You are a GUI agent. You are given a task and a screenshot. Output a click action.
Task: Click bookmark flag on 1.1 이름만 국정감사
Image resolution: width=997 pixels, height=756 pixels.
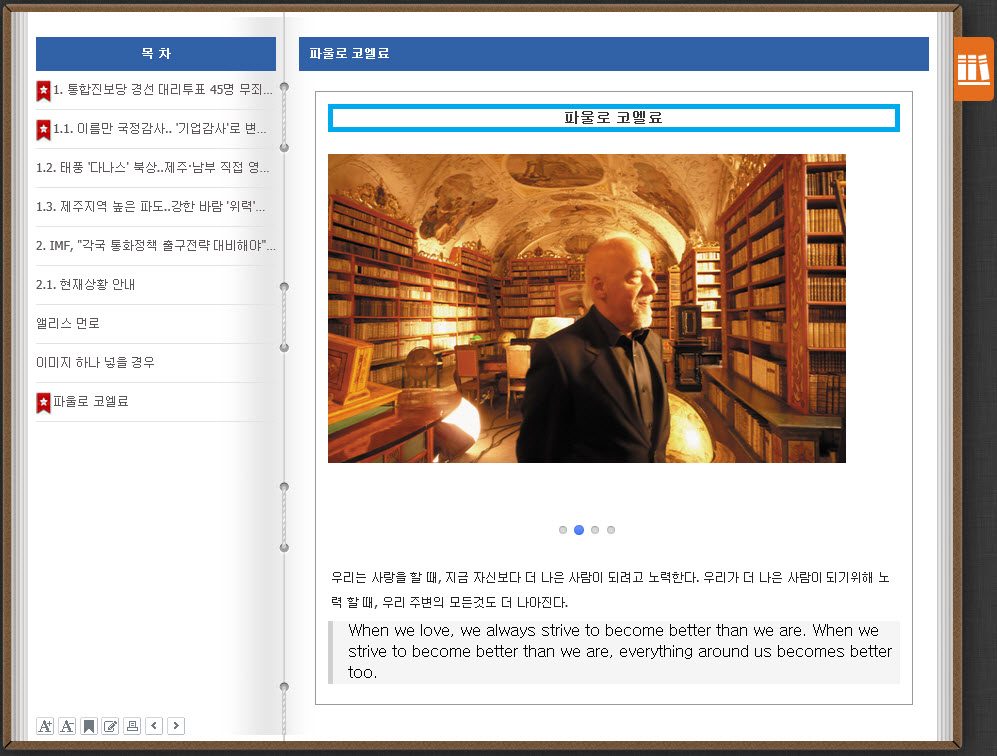coord(43,130)
